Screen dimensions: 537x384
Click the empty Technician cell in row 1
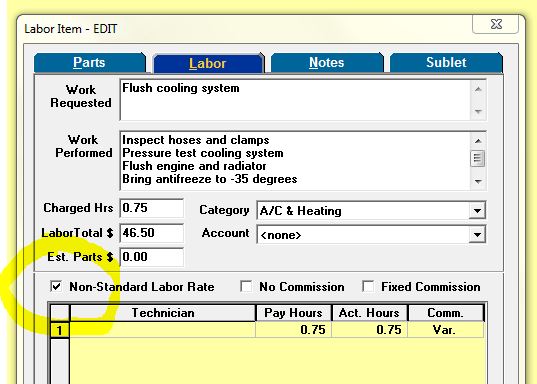pos(163,330)
